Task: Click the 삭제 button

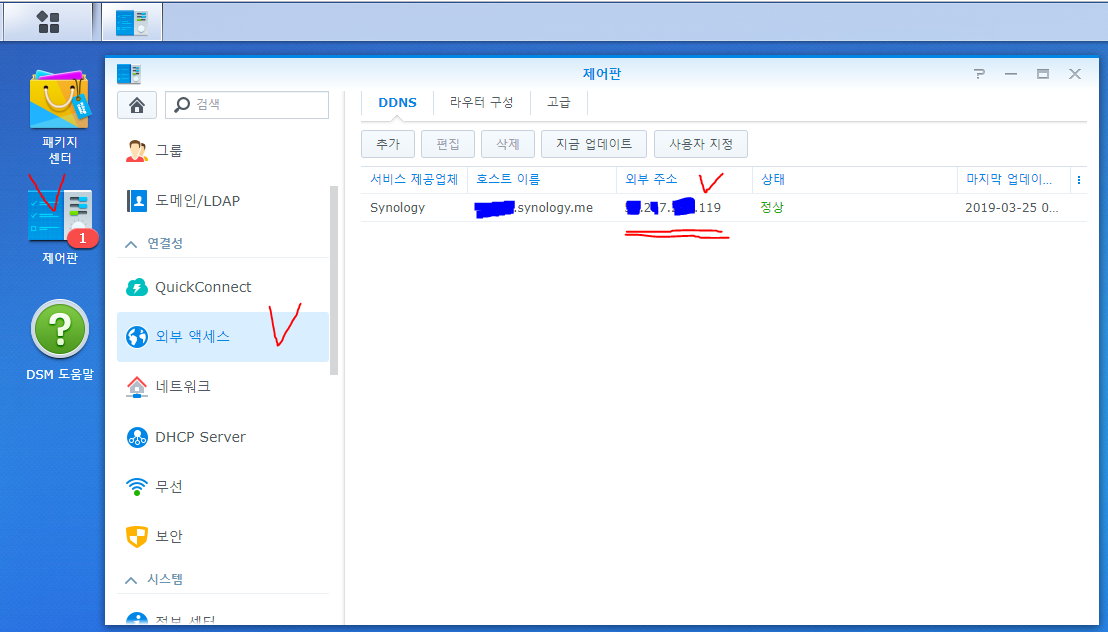Action: 507,144
